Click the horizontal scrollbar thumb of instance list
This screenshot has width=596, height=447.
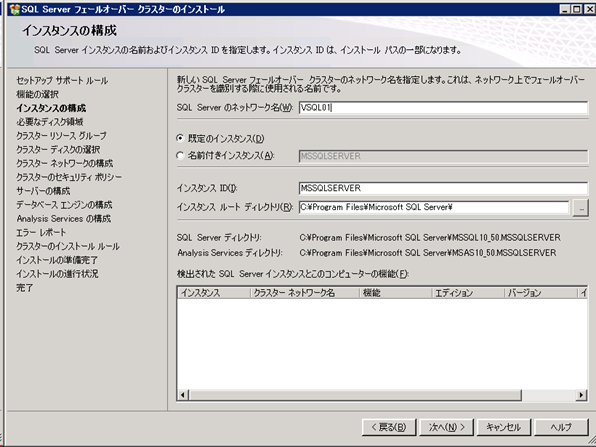355,395
